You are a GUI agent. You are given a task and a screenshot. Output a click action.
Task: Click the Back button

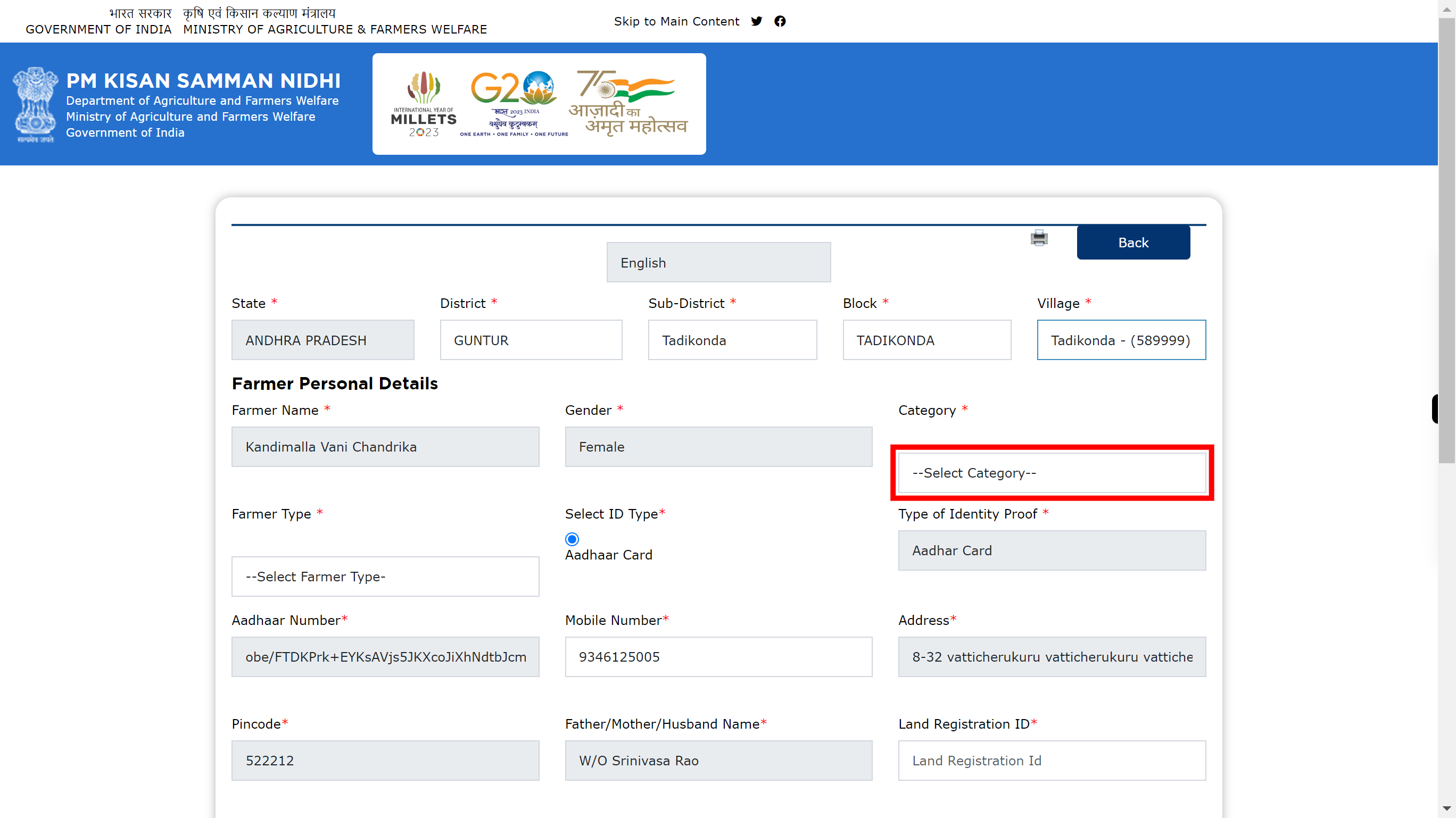pos(1133,242)
